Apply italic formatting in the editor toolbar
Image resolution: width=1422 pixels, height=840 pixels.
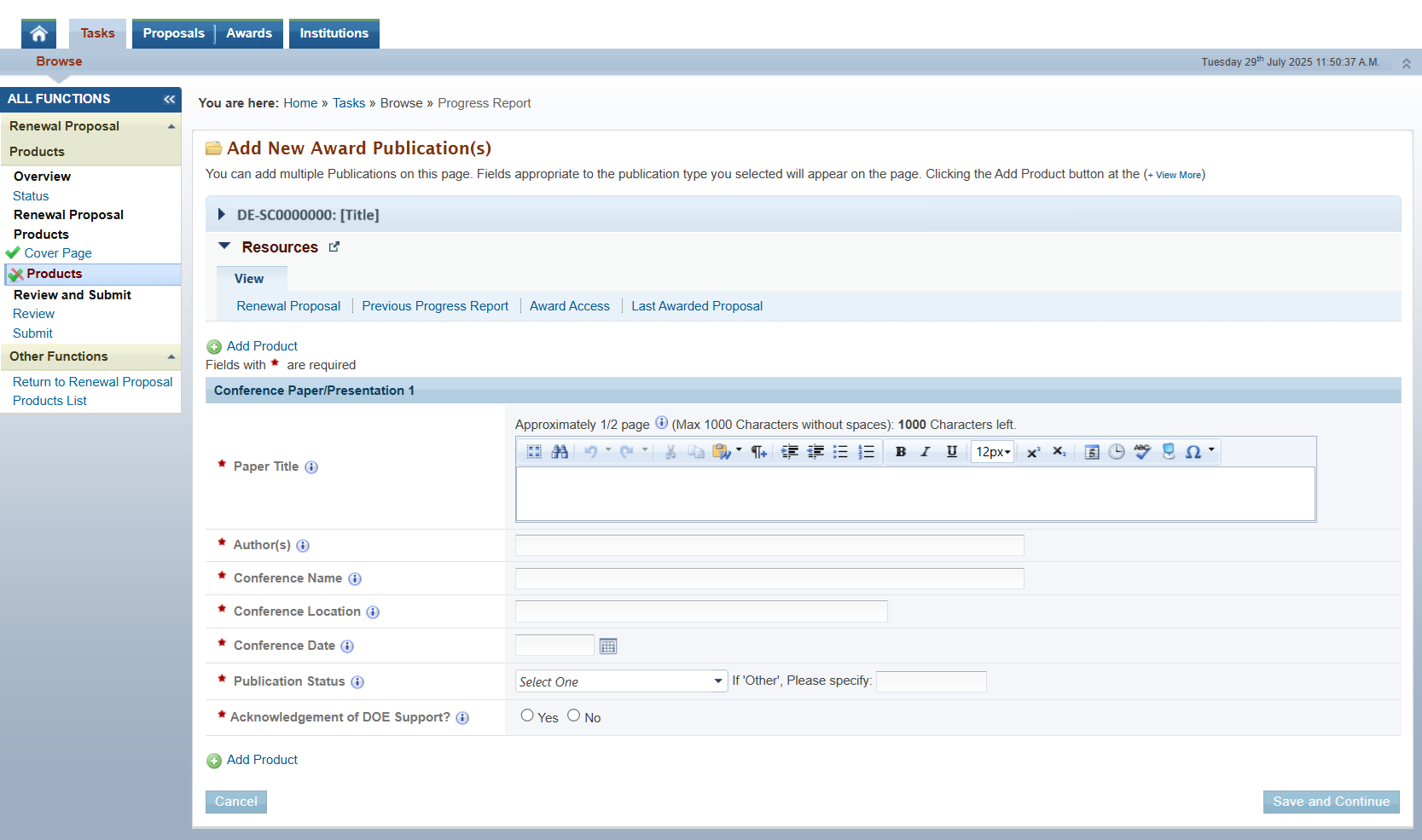click(926, 452)
